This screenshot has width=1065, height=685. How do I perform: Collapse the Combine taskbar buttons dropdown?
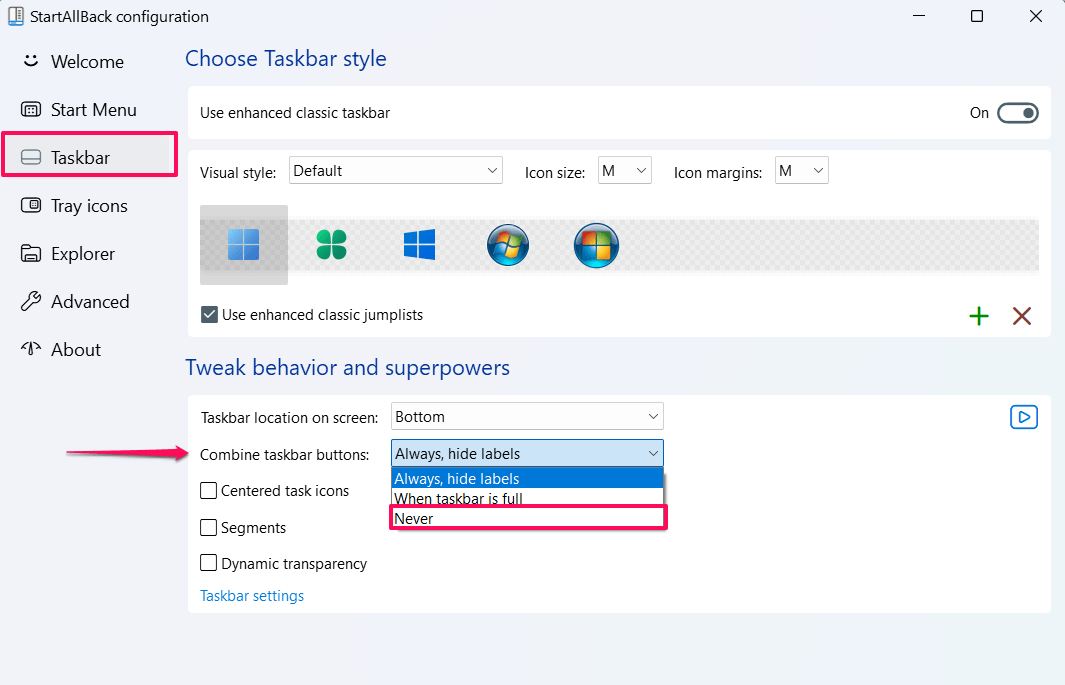coord(527,453)
